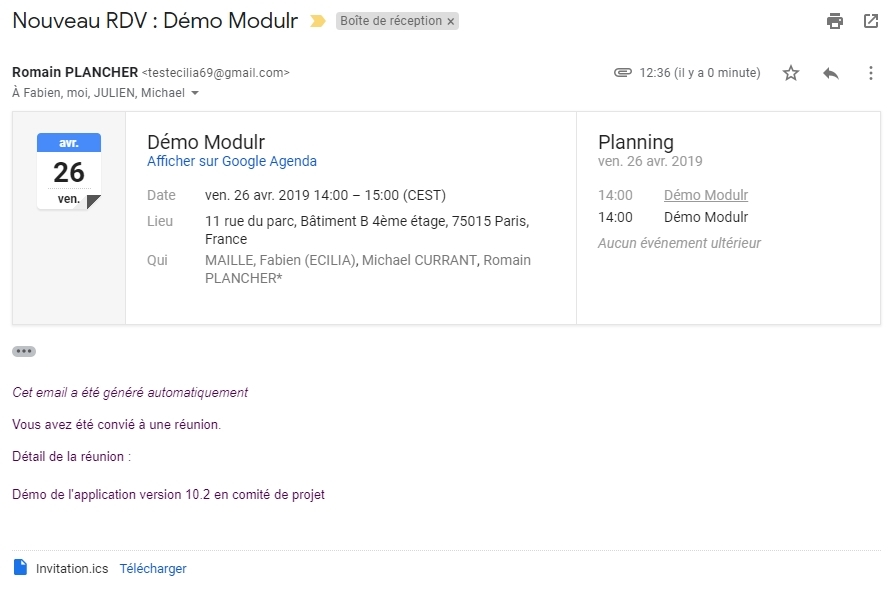Reply using the arrow icon
The width and height of the screenshot is (894, 595).
831,73
